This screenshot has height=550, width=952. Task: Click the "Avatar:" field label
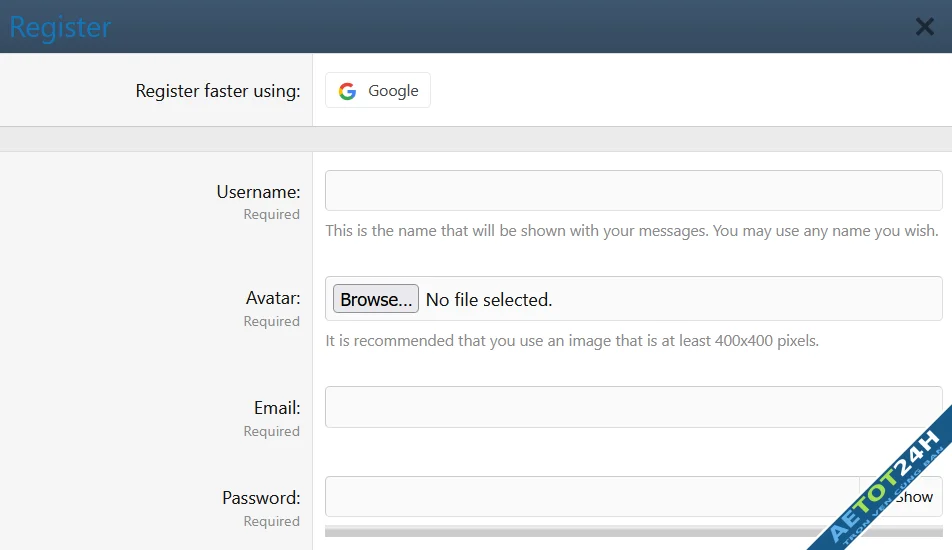[x=272, y=298]
